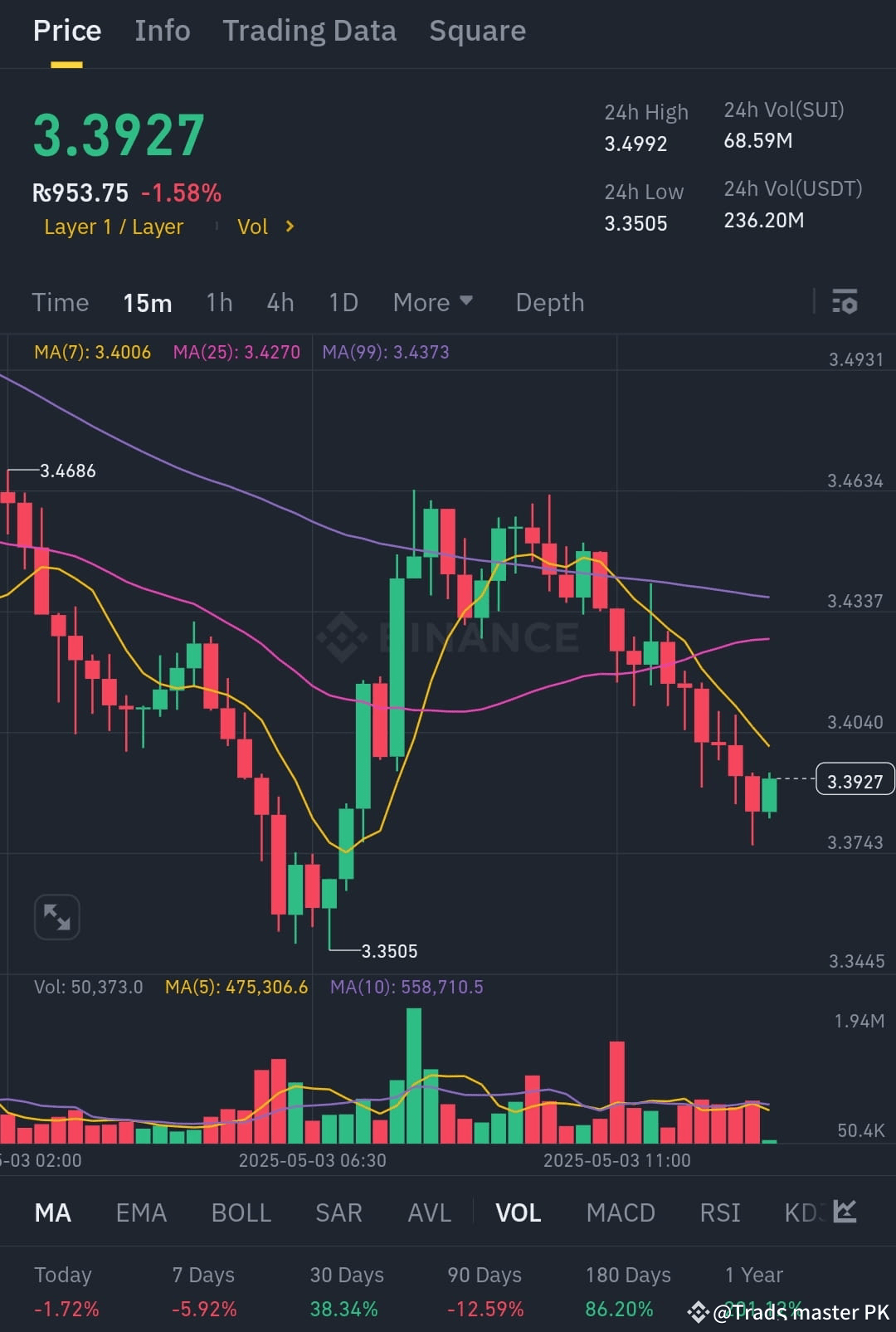Select the BOLL indicator
This screenshot has height=1332, width=896.
(x=241, y=1212)
